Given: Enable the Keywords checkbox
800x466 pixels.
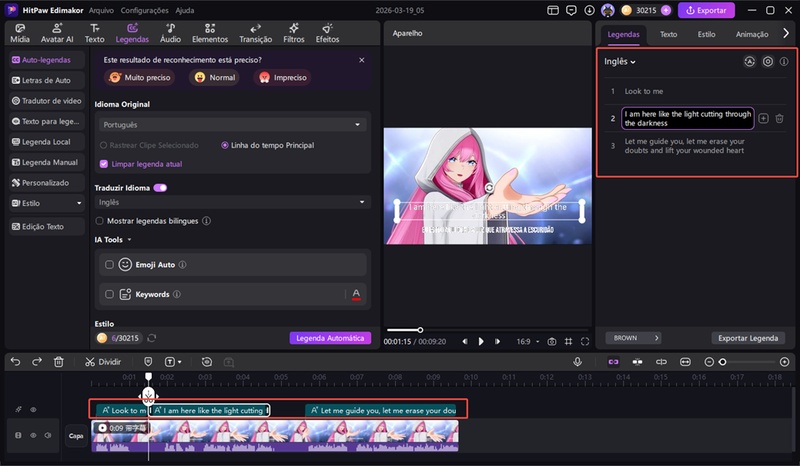Looking at the screenshot, I should point(109,294).
